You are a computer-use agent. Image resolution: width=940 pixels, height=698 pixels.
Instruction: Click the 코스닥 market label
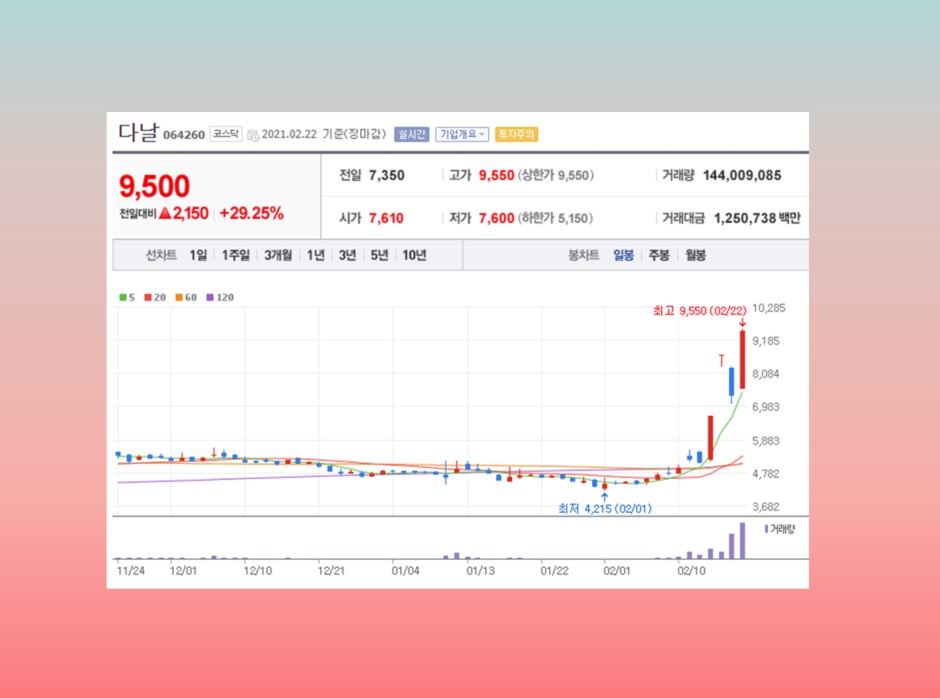click(226, 134)
